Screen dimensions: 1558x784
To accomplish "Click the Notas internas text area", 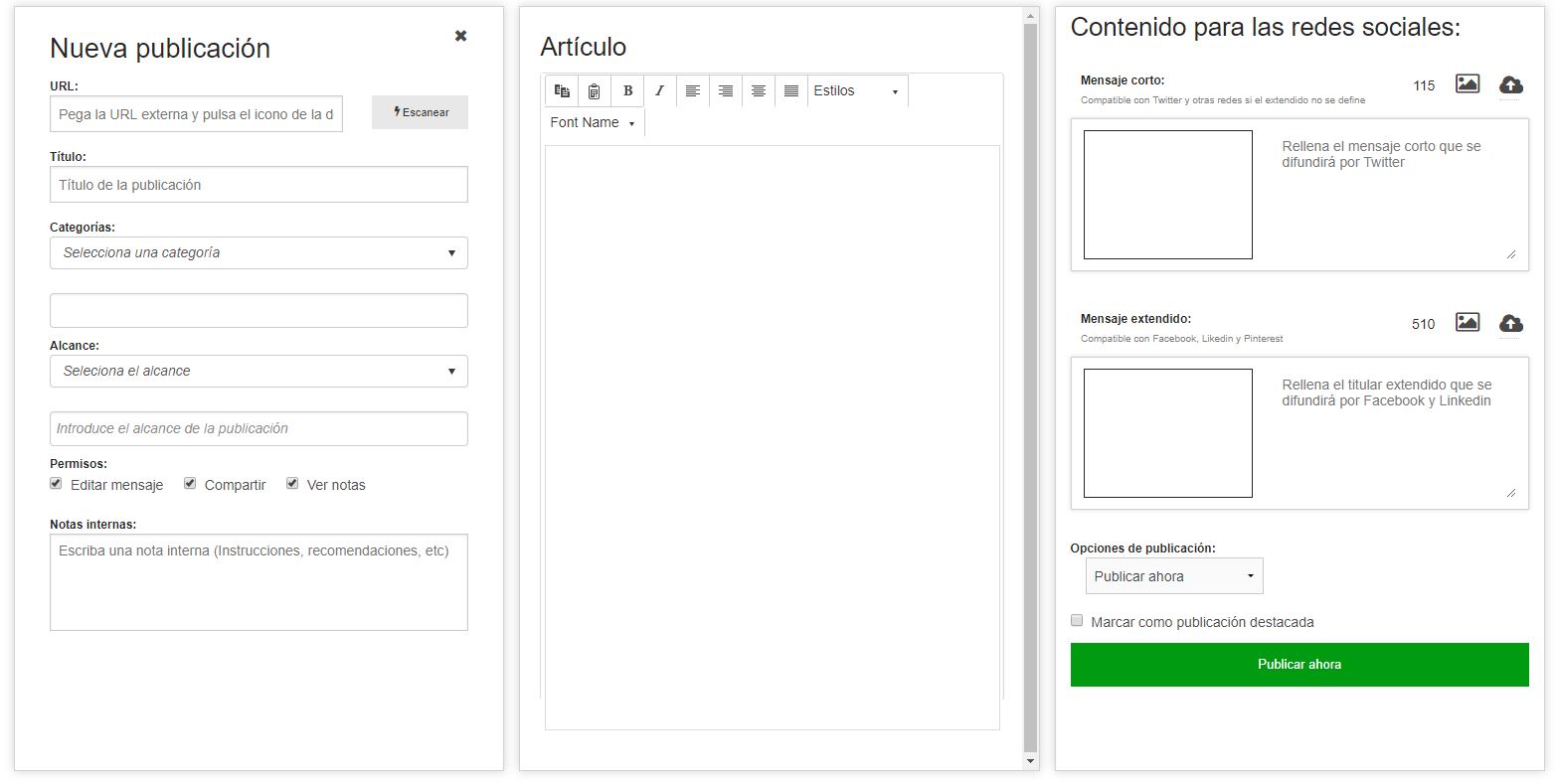I will (259, 582).
